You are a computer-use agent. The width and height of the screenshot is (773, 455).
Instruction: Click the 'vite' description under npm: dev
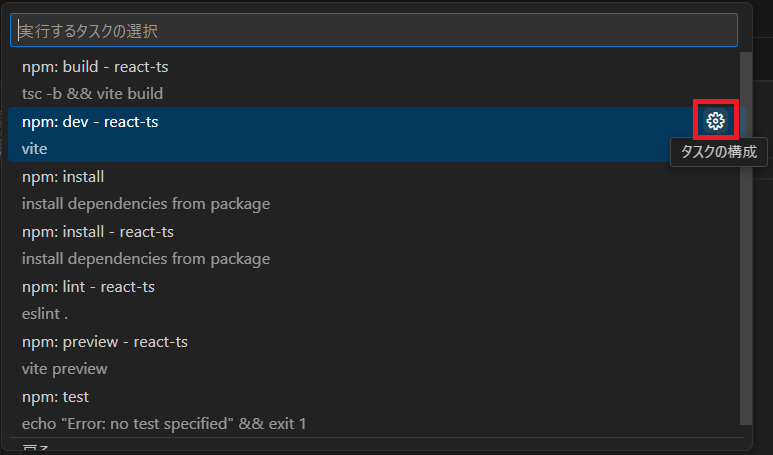click(35, 149)
